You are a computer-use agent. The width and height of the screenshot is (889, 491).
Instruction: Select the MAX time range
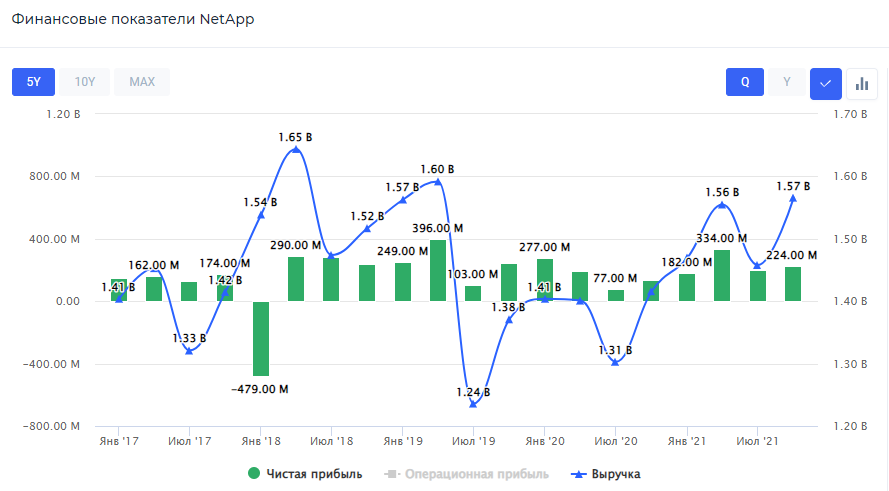pyautogui.click(x=142, y=82)
